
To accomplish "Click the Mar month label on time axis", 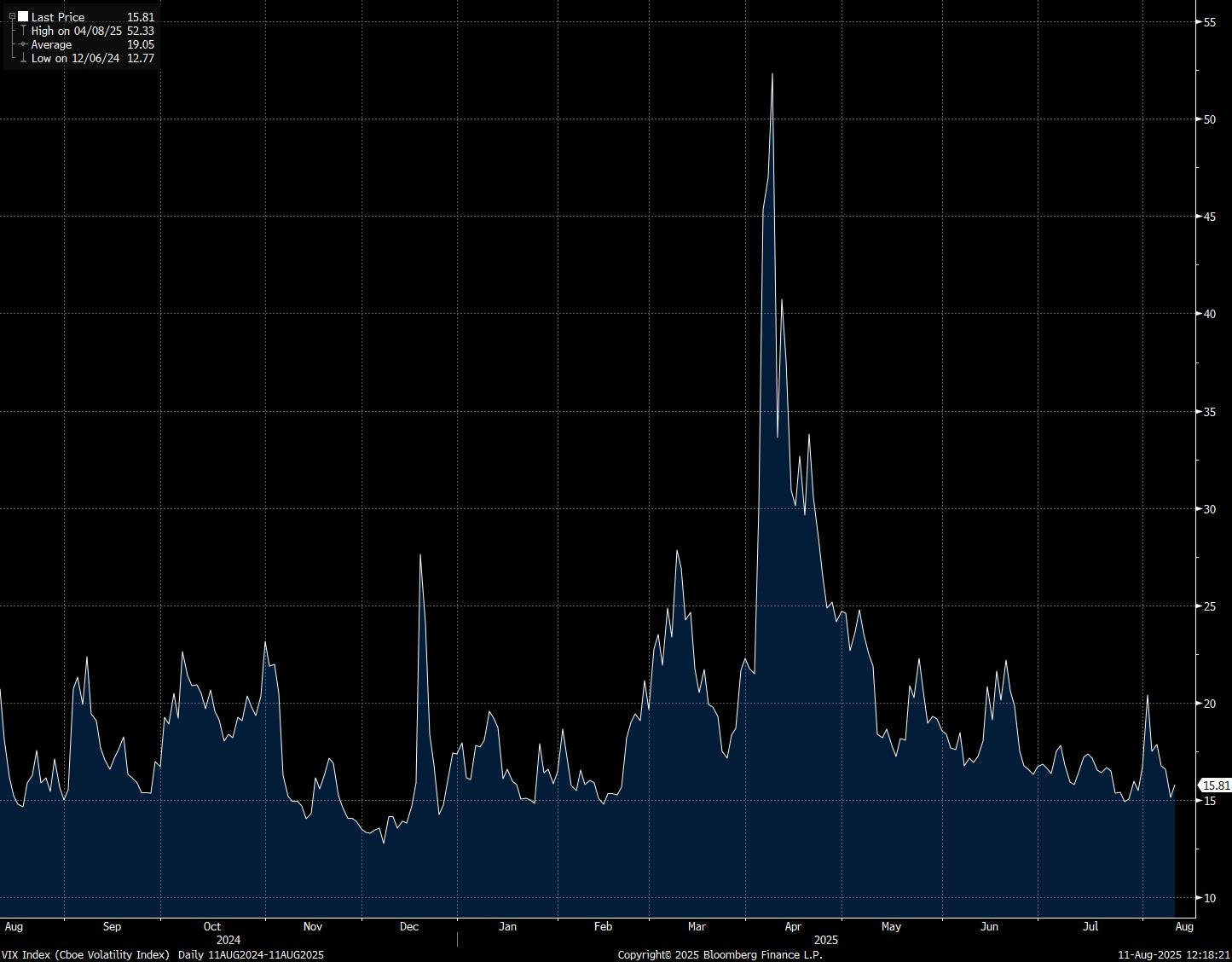I will (697, 926).
